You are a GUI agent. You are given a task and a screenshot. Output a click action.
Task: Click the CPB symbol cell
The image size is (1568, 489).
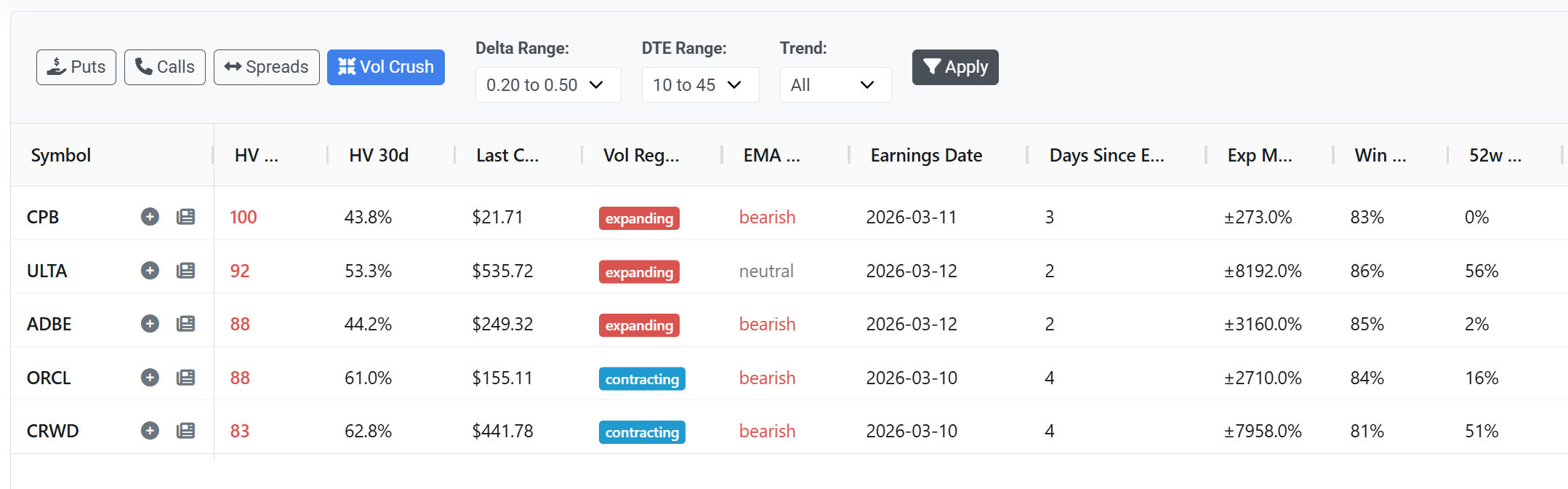(43, 217)
